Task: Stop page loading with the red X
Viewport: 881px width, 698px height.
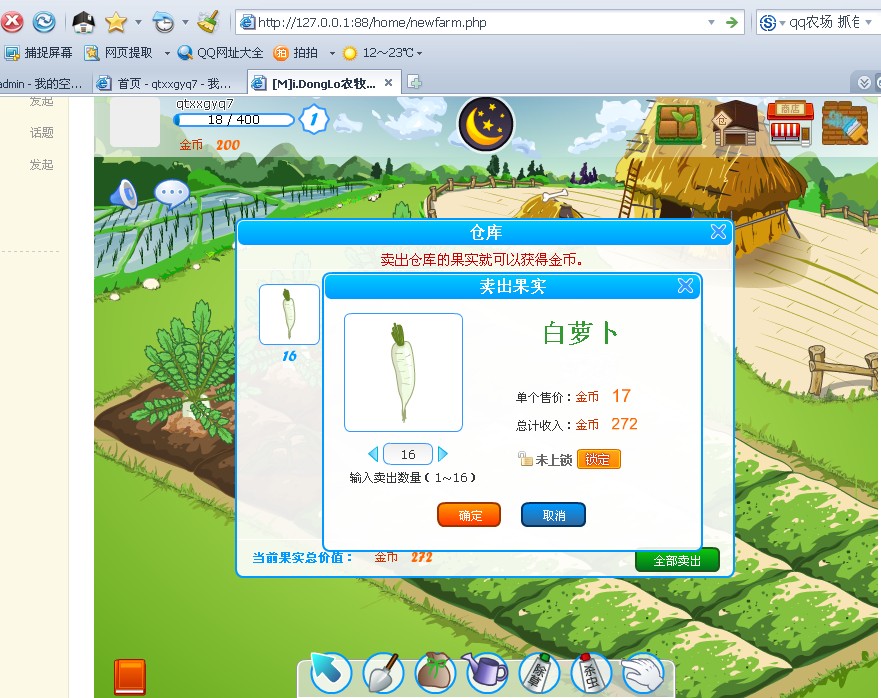Action: click(x=12, y=22)
